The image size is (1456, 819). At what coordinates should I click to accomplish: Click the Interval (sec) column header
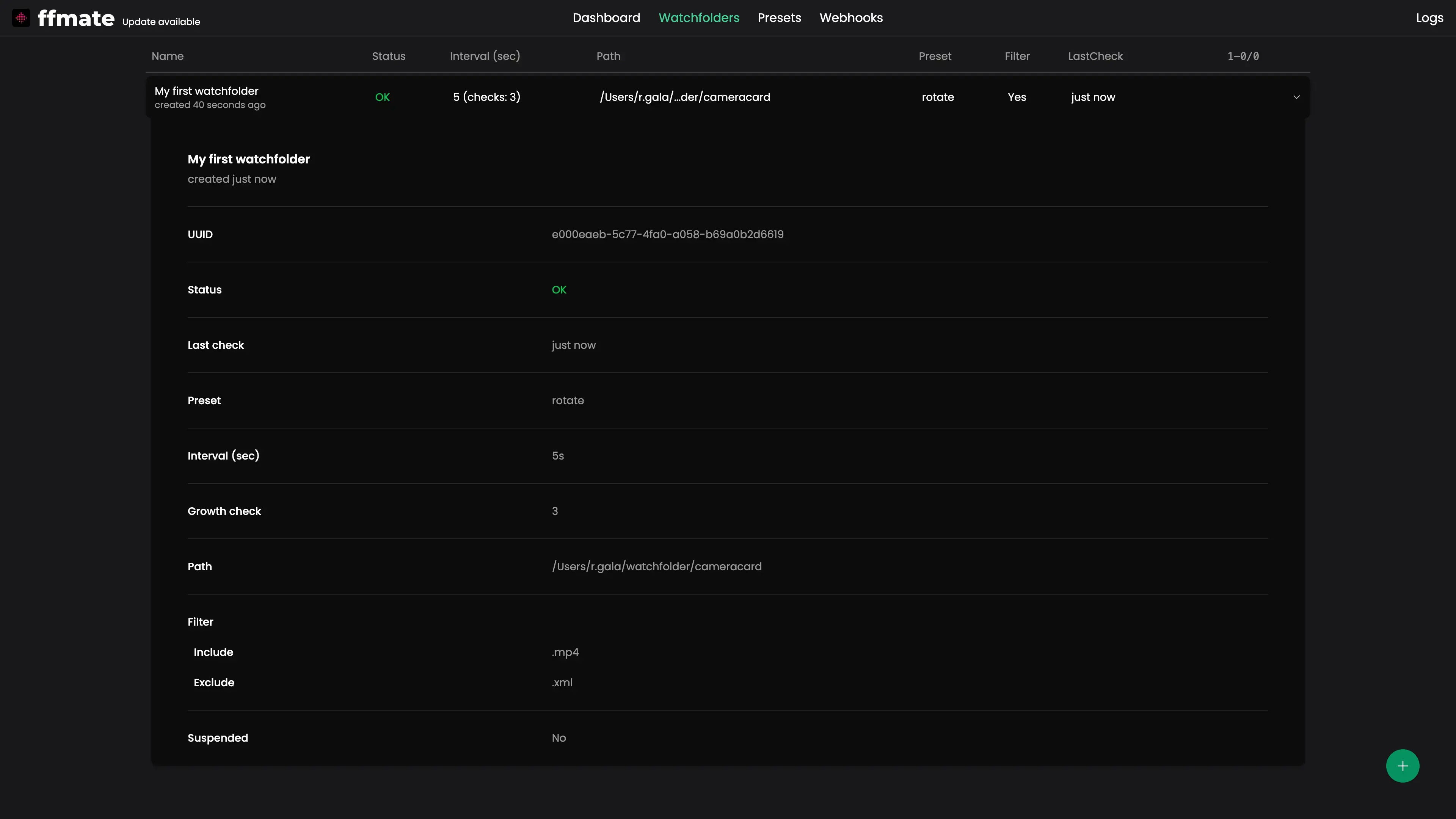(x=485, y=56)
